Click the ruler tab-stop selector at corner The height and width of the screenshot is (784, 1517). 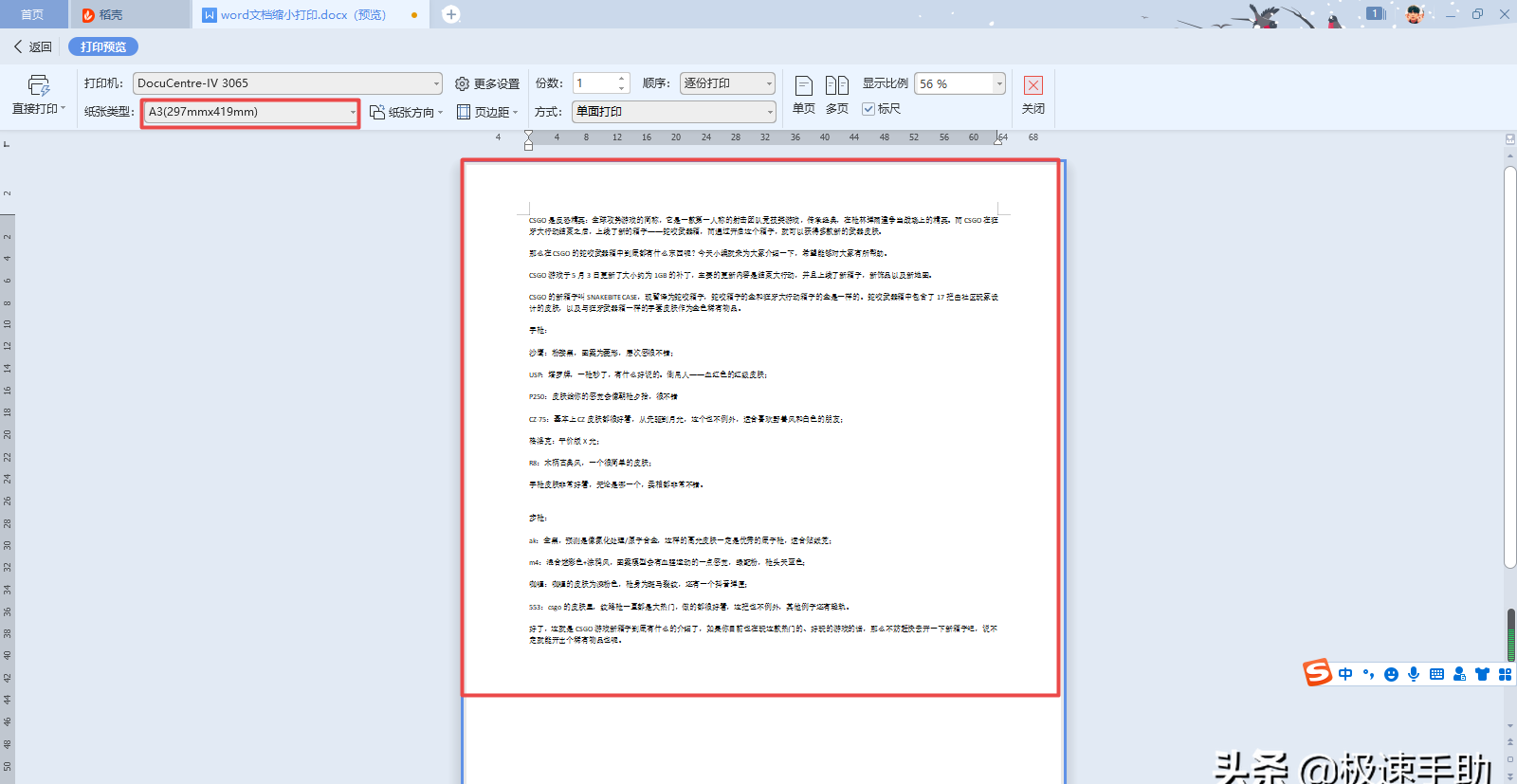pyautogui.click(x=7, y=144)
